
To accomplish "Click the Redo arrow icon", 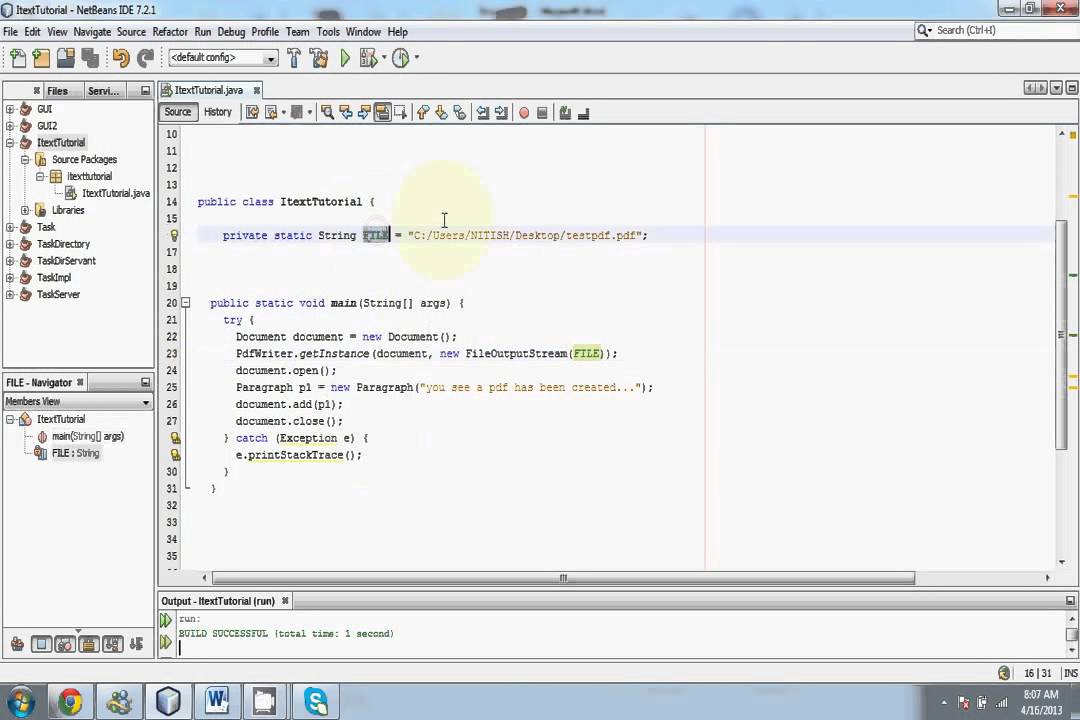I will [x=145, y=59].
